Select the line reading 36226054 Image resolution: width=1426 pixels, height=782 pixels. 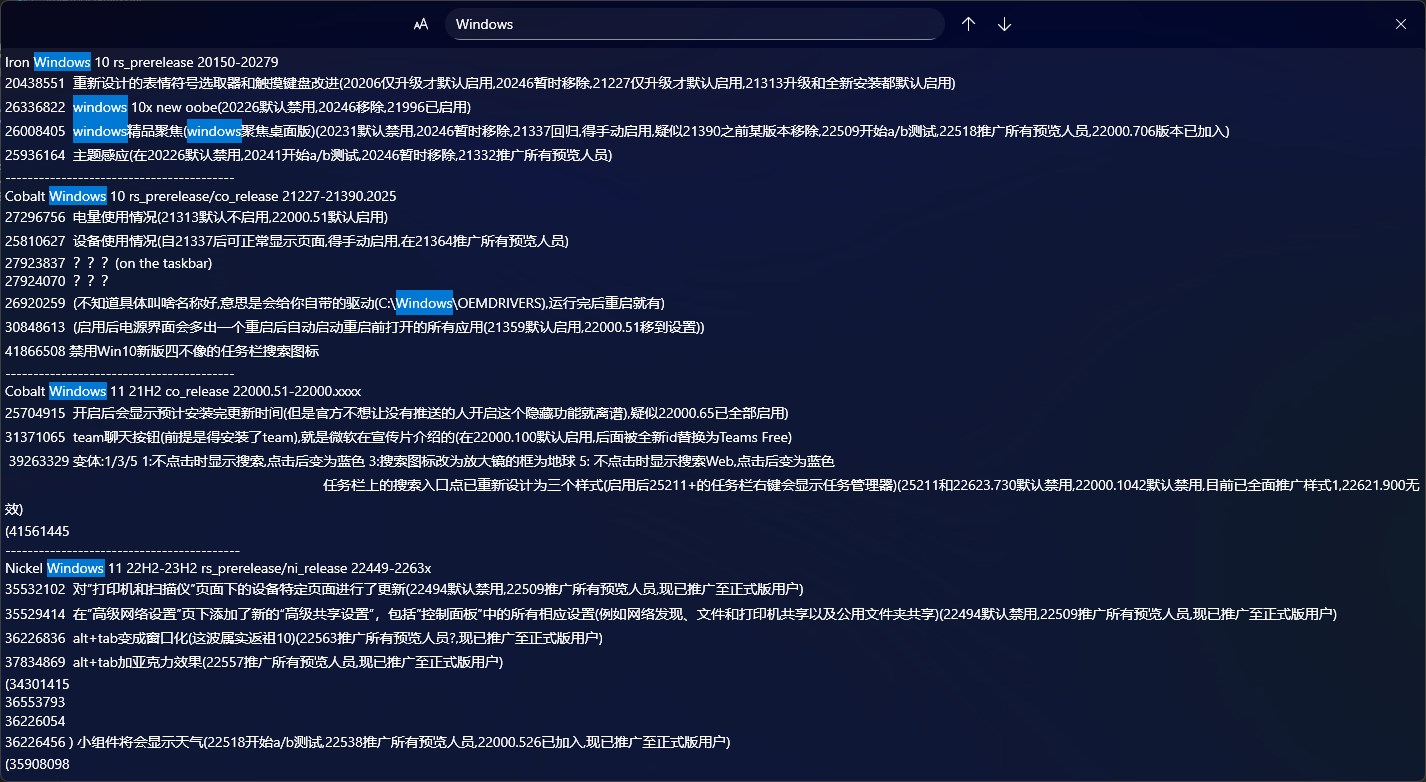pyautogui.click(x=35, y=721)
